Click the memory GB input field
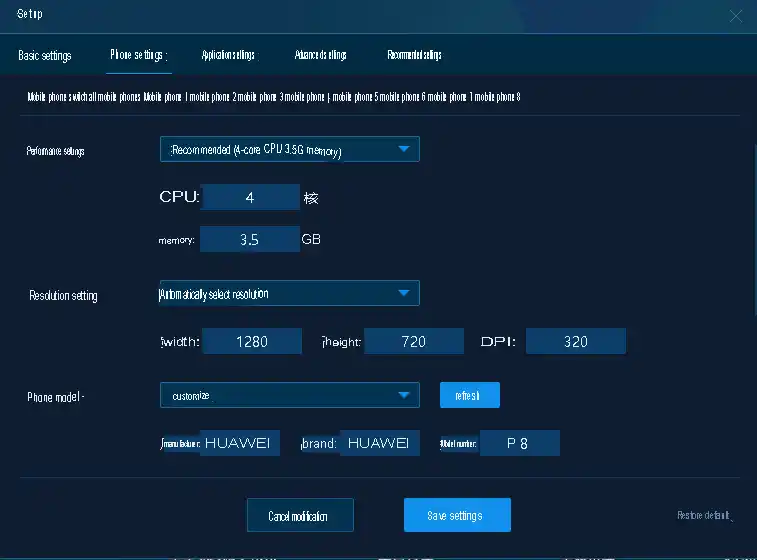This screenshot has height=560, width=757. (250, 240)
